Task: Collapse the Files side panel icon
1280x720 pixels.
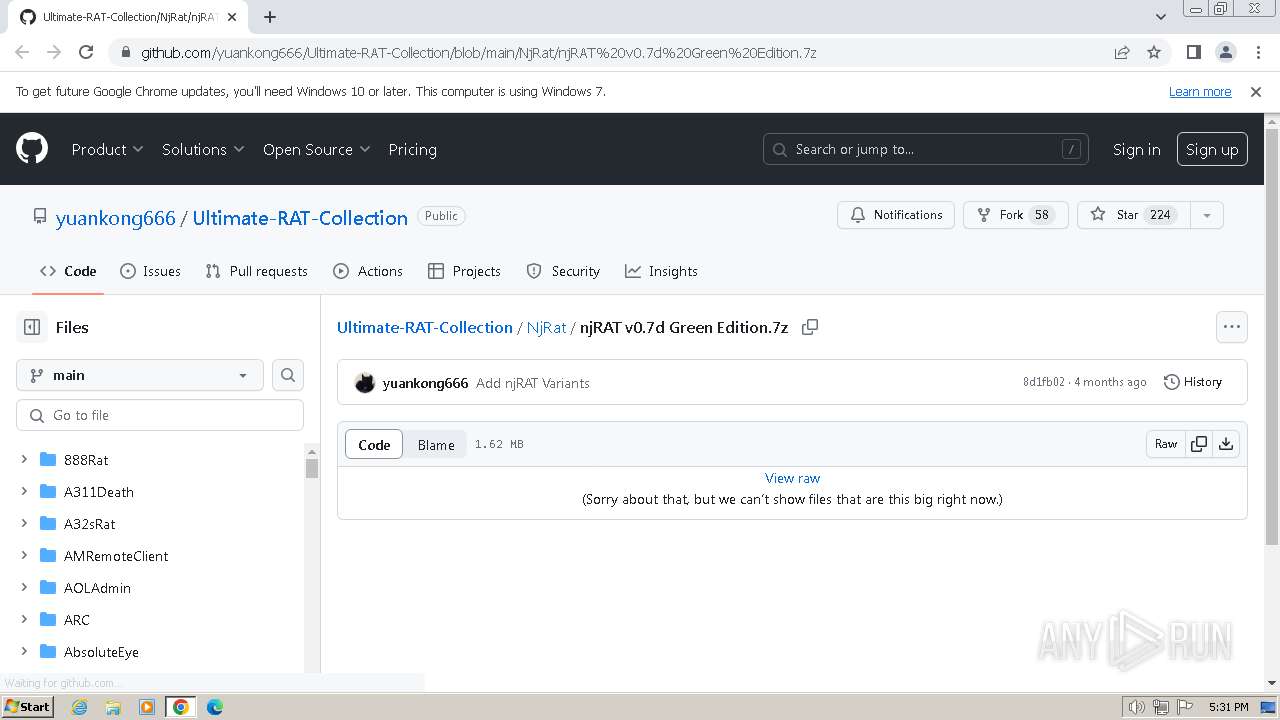Action: tap(32, 327)
